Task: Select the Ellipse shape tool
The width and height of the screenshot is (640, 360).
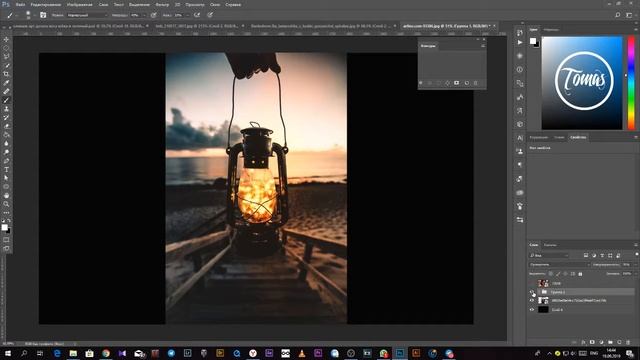Action: tap(6, 187)
